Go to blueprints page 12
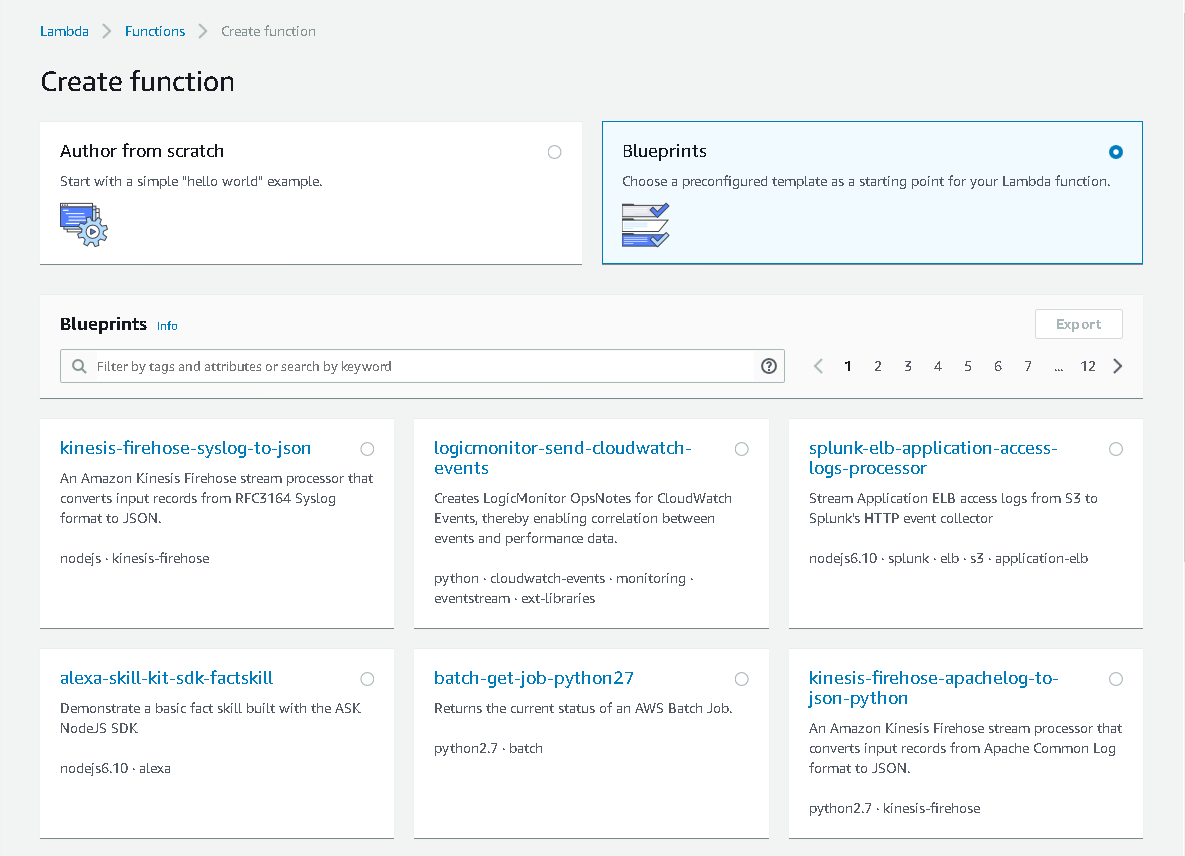1185x856 pixels. (x=1088, y=366)
